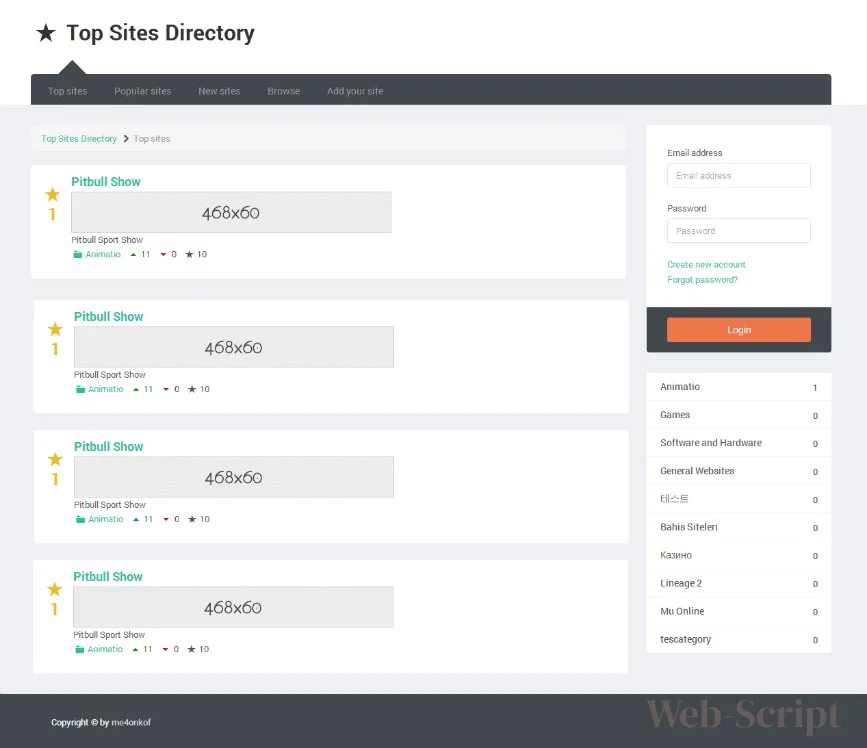Screen dimensions: 867x748
Task: Click the gold star on the second listing
Action: (x=55, y=329)
